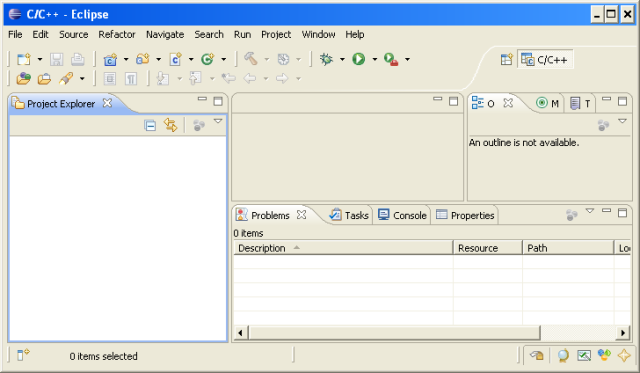
Task: Switch to the Console tab
Action: click(402, 215)
